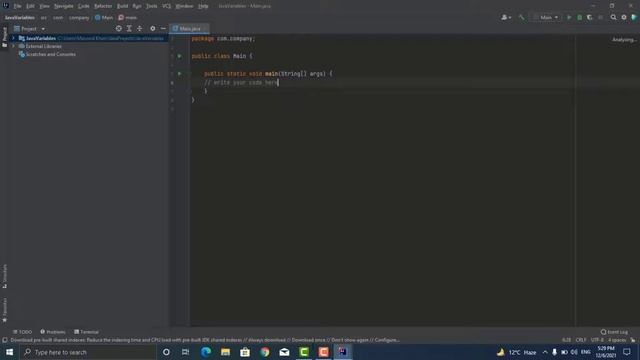Click the CRLF line separator indicator

581,340
